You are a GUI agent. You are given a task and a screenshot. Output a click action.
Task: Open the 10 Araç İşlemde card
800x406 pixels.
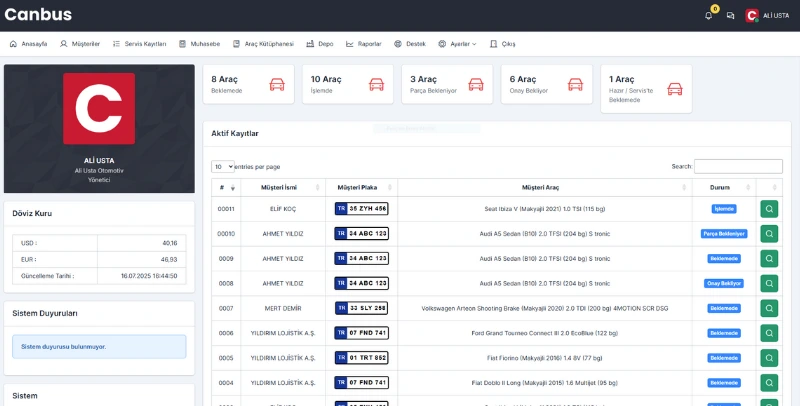pos(348,84)
